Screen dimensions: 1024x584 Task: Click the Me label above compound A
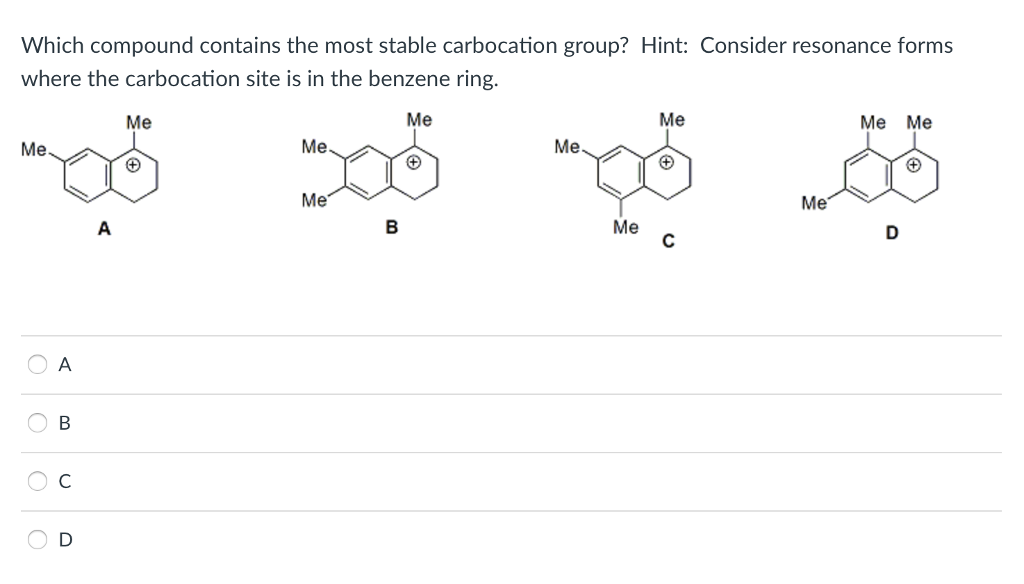137,120
